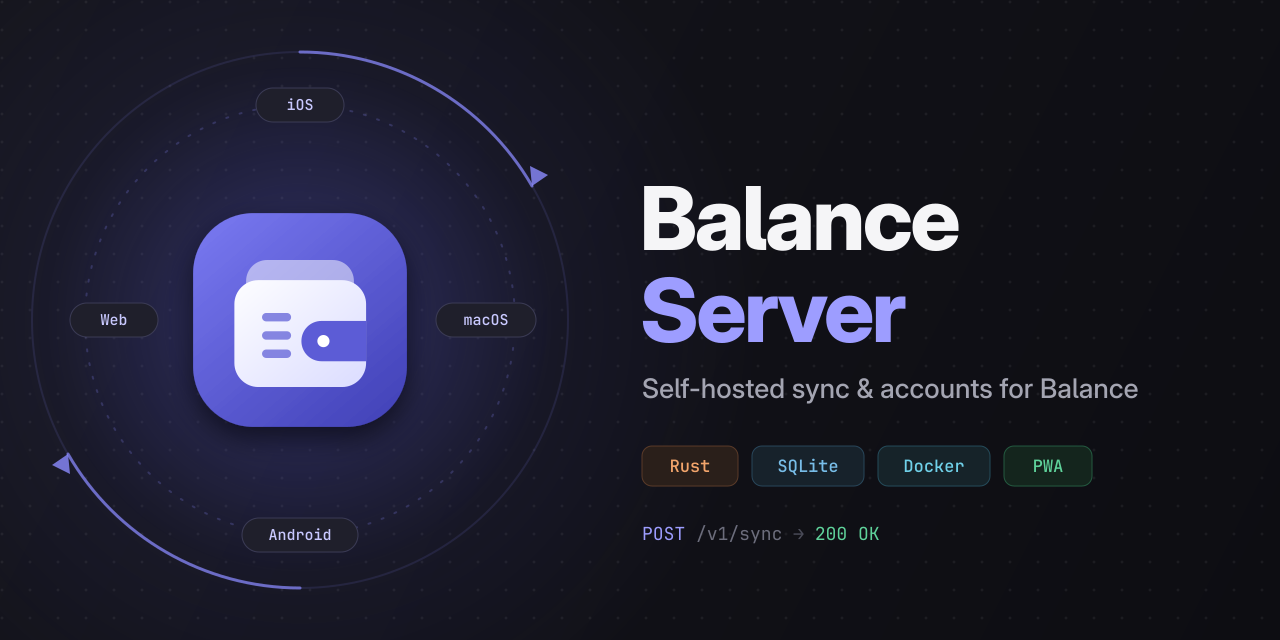Click the SQLite tech badge
This screenshot has width=1280, height=640.
[x=808, y=466]
